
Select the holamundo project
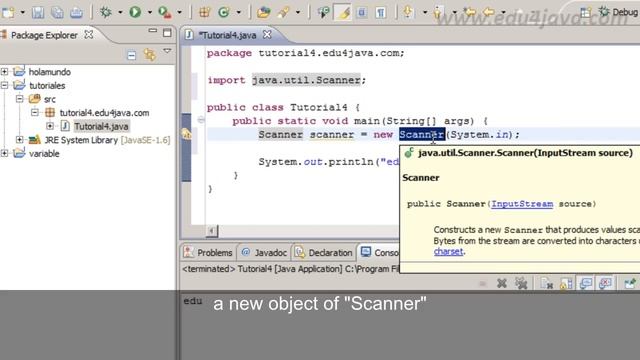pyautogui.click(x=49, y=72)
